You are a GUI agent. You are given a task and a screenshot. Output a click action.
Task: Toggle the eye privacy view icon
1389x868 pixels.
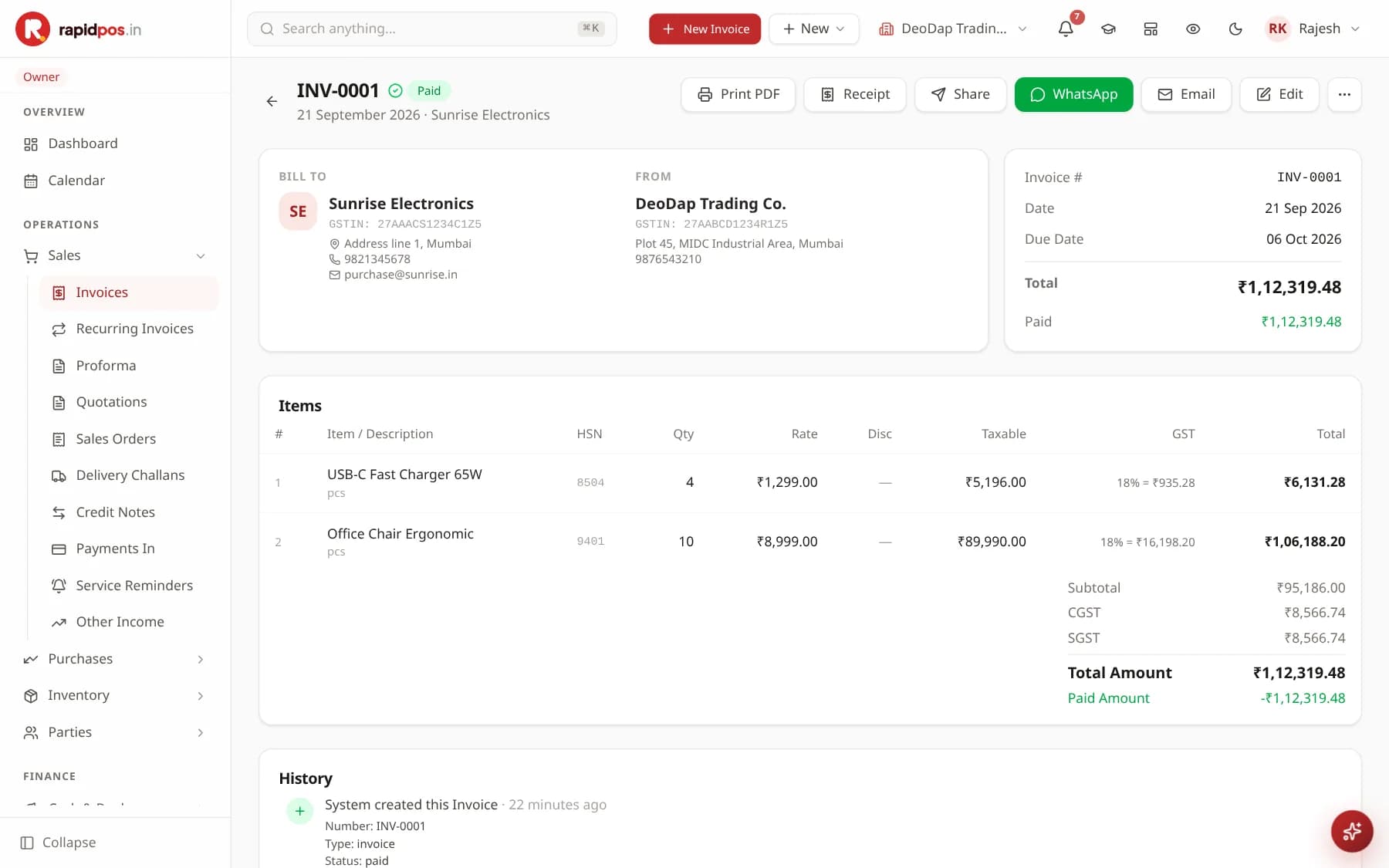point(1193,29)
